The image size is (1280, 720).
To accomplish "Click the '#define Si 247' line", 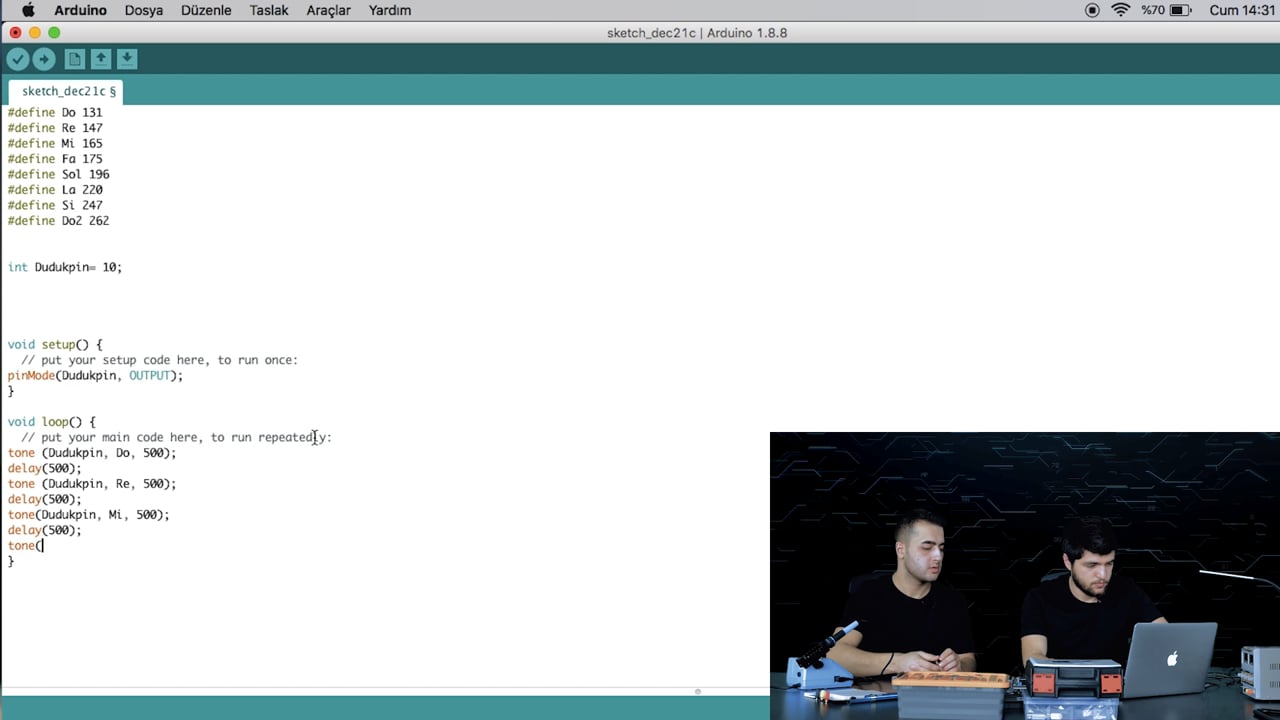I will (x=55, y=205).
